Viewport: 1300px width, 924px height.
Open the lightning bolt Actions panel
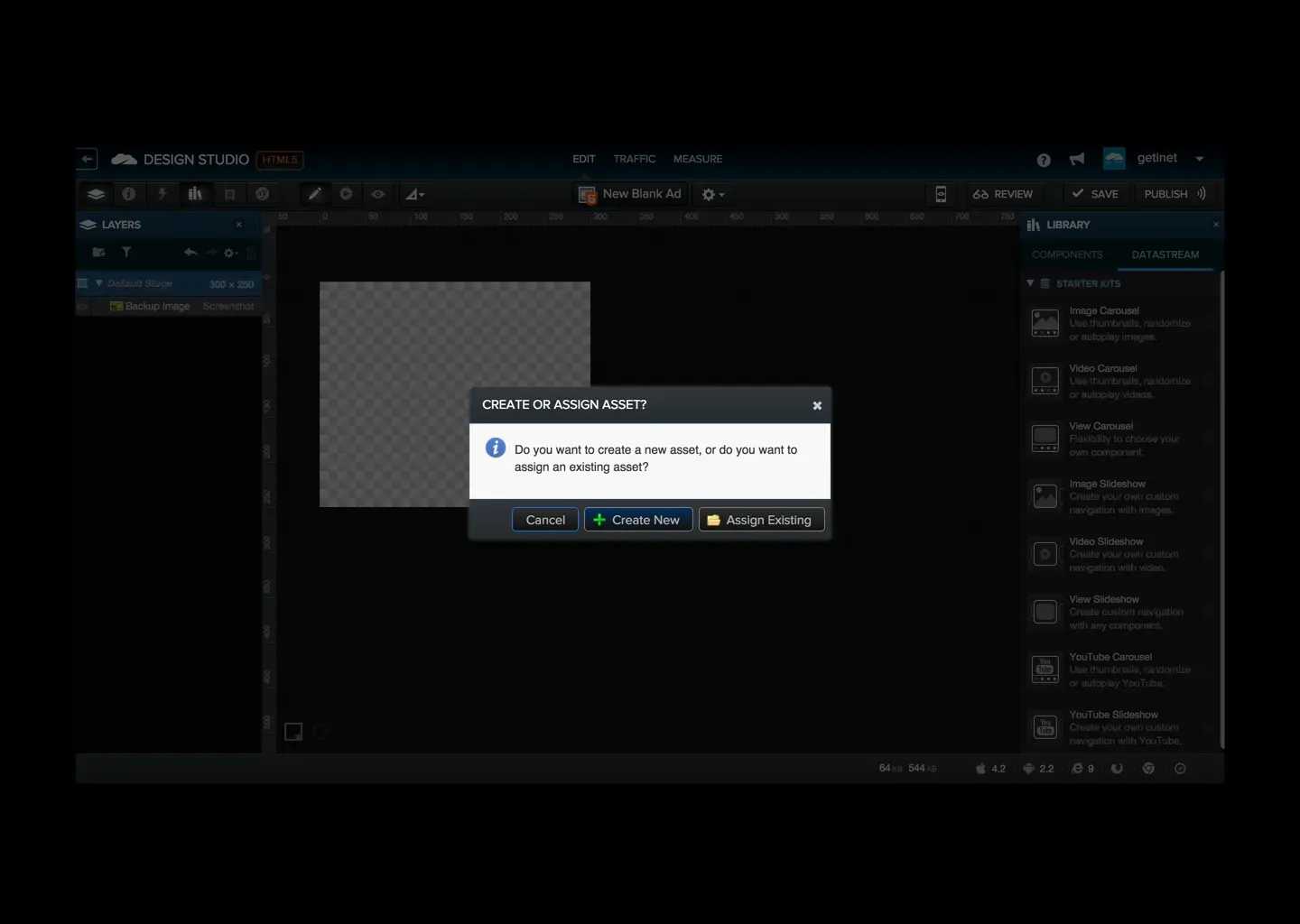tap(162, 194)
